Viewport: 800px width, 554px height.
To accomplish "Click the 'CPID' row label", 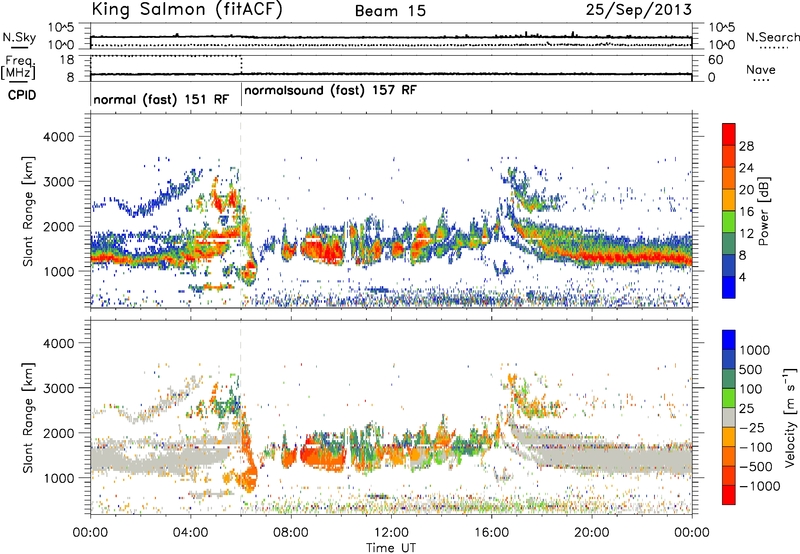I will [22, 95].
